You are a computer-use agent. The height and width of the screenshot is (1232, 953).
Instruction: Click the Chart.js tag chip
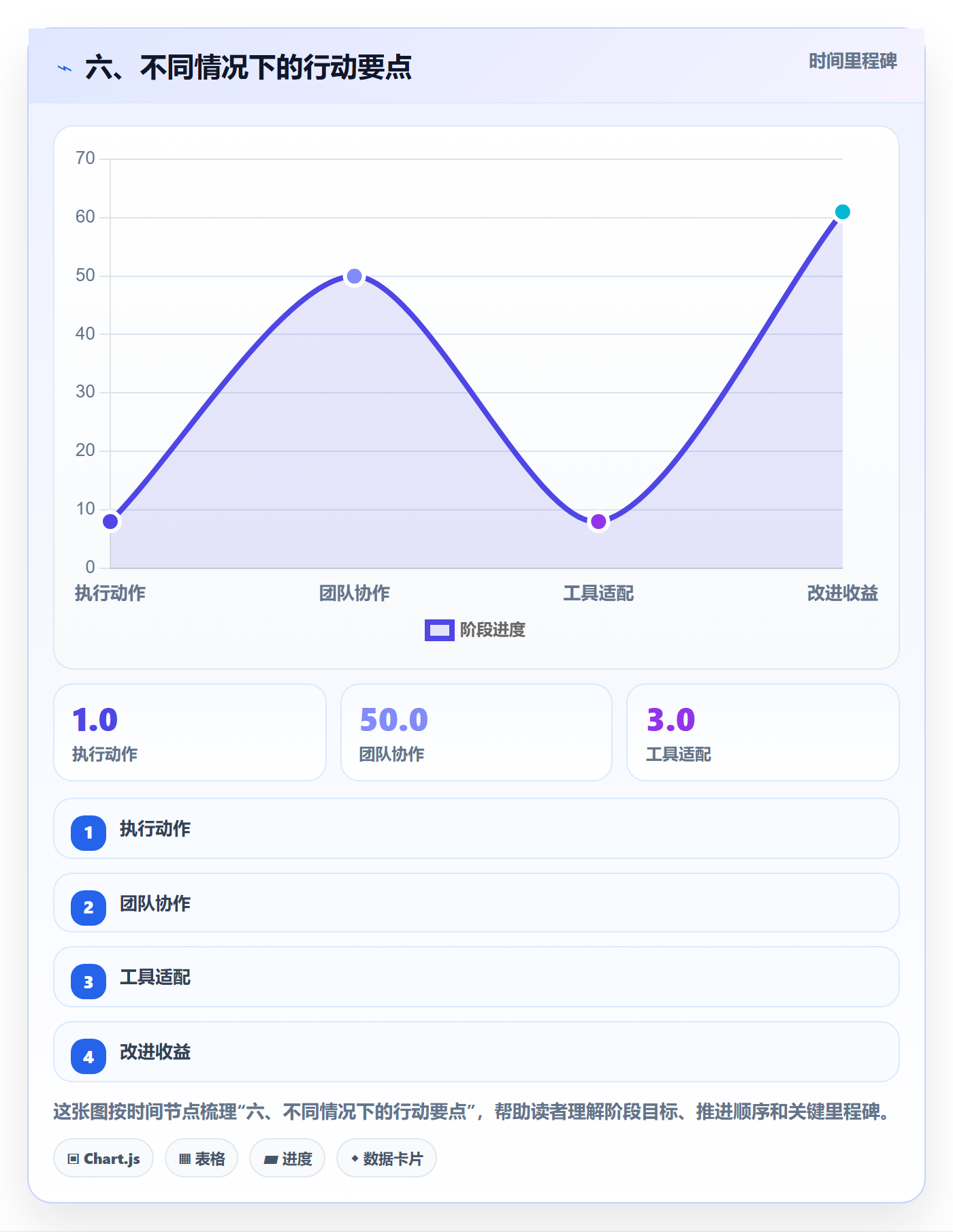[x=103, y=1158]
